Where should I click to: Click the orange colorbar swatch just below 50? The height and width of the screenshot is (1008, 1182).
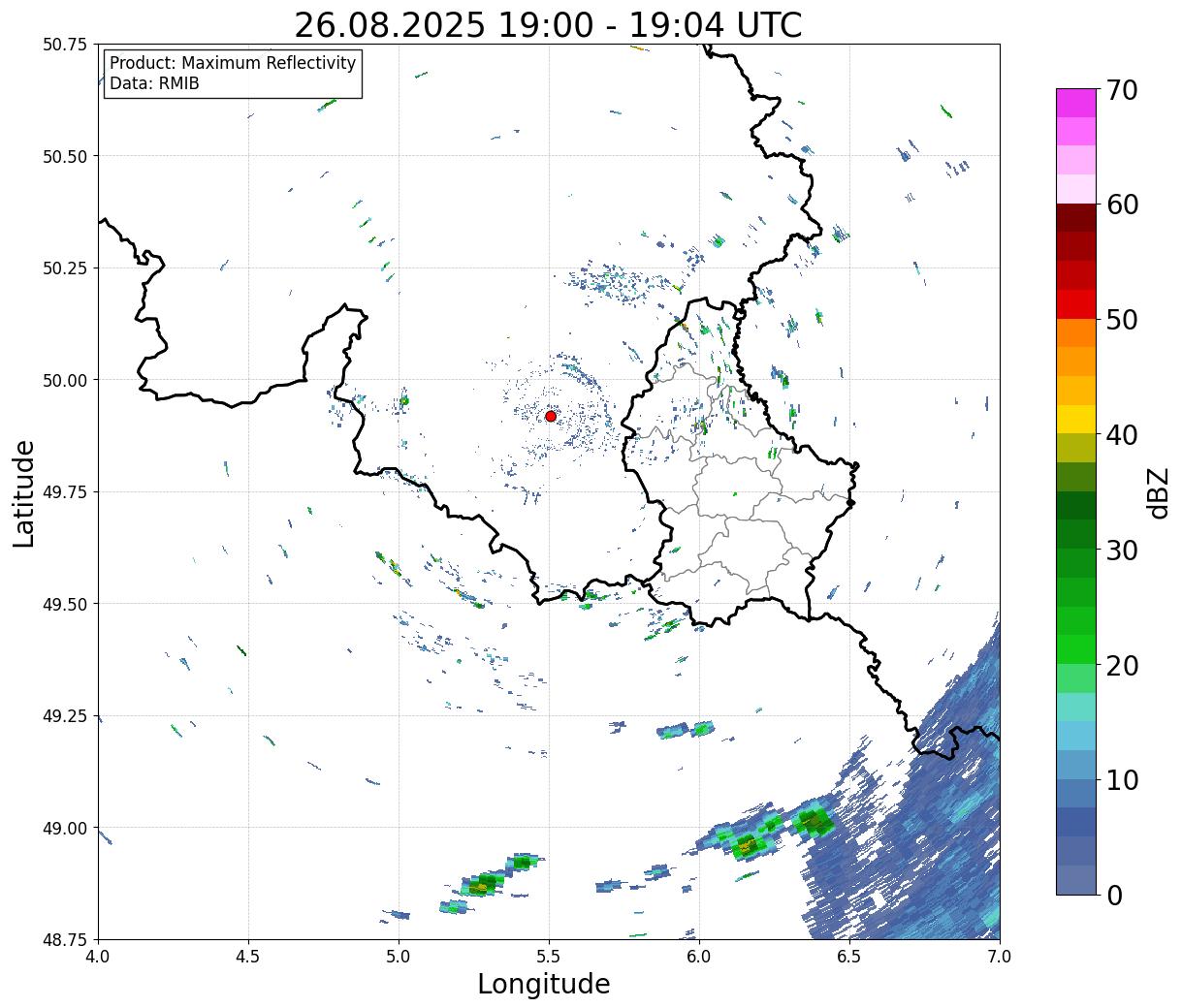tap(1076, 332)
